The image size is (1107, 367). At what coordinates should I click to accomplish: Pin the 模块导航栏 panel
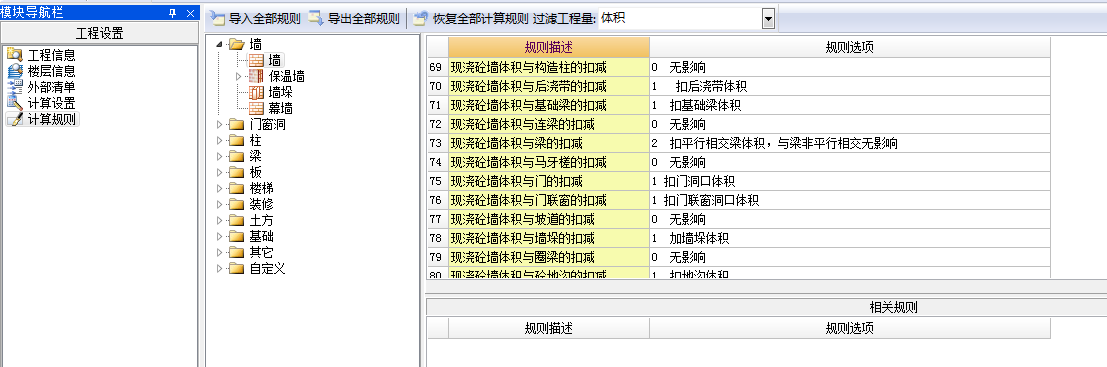click(x=172, y=13)
